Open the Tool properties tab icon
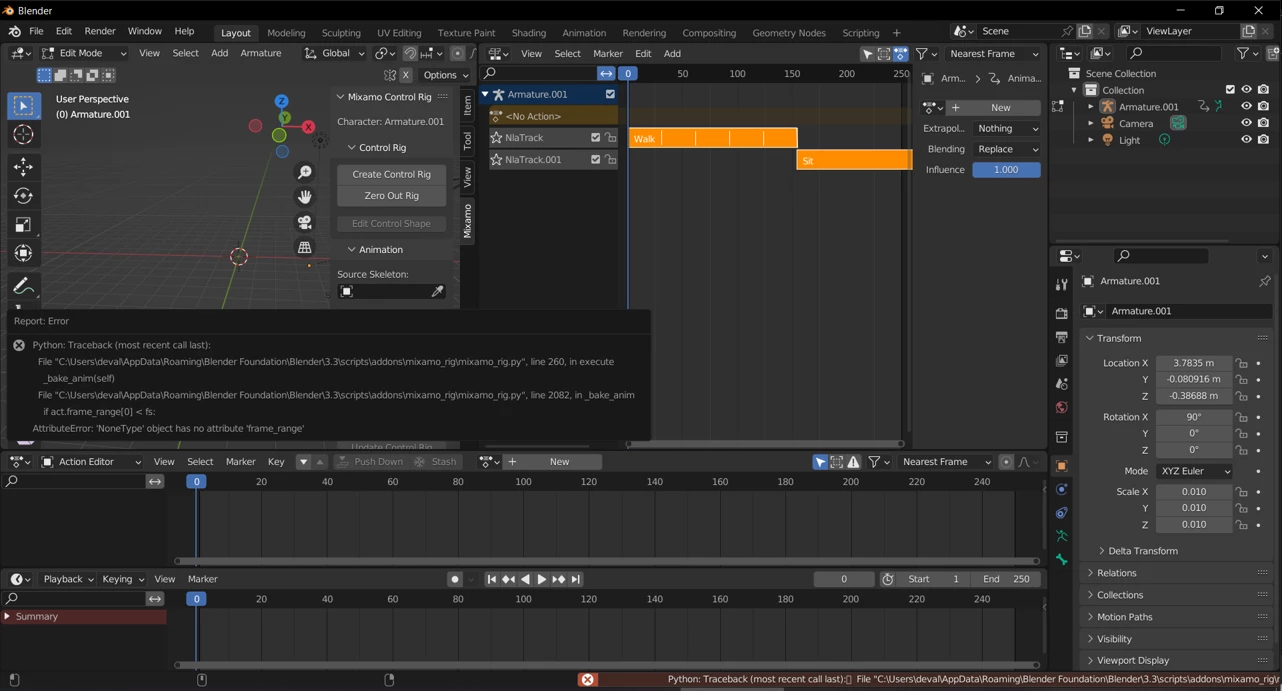Screen dimensions: 1282x691 1062,285
